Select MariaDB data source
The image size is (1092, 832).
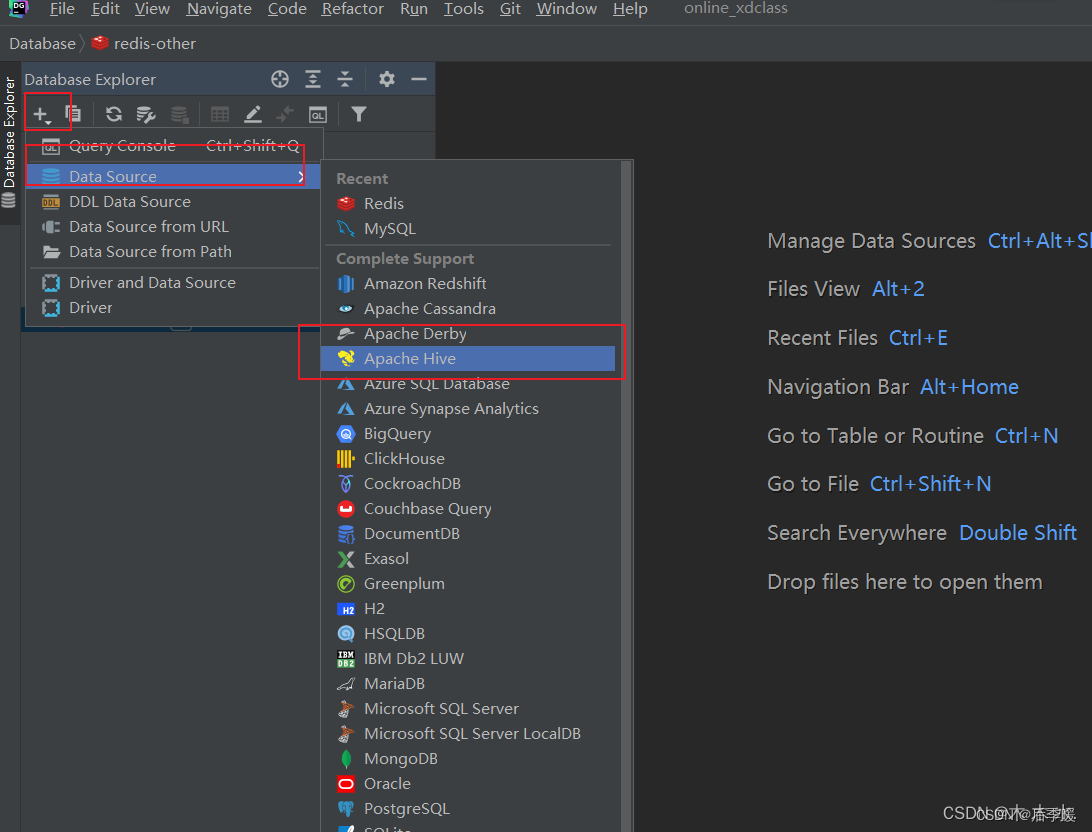(468, 684)
